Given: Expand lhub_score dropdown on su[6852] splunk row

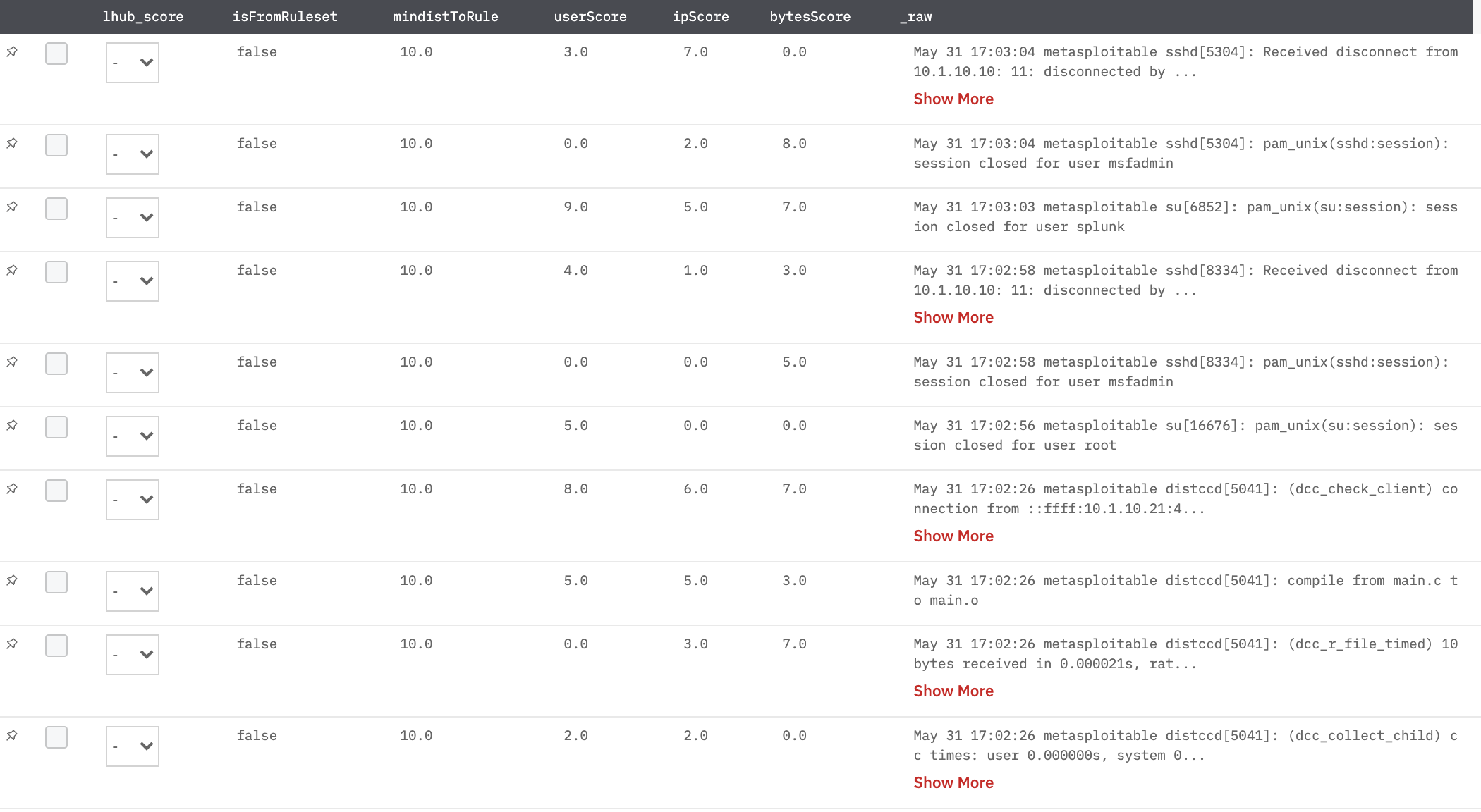Looking at the screenshot, I should coord(133,218).
